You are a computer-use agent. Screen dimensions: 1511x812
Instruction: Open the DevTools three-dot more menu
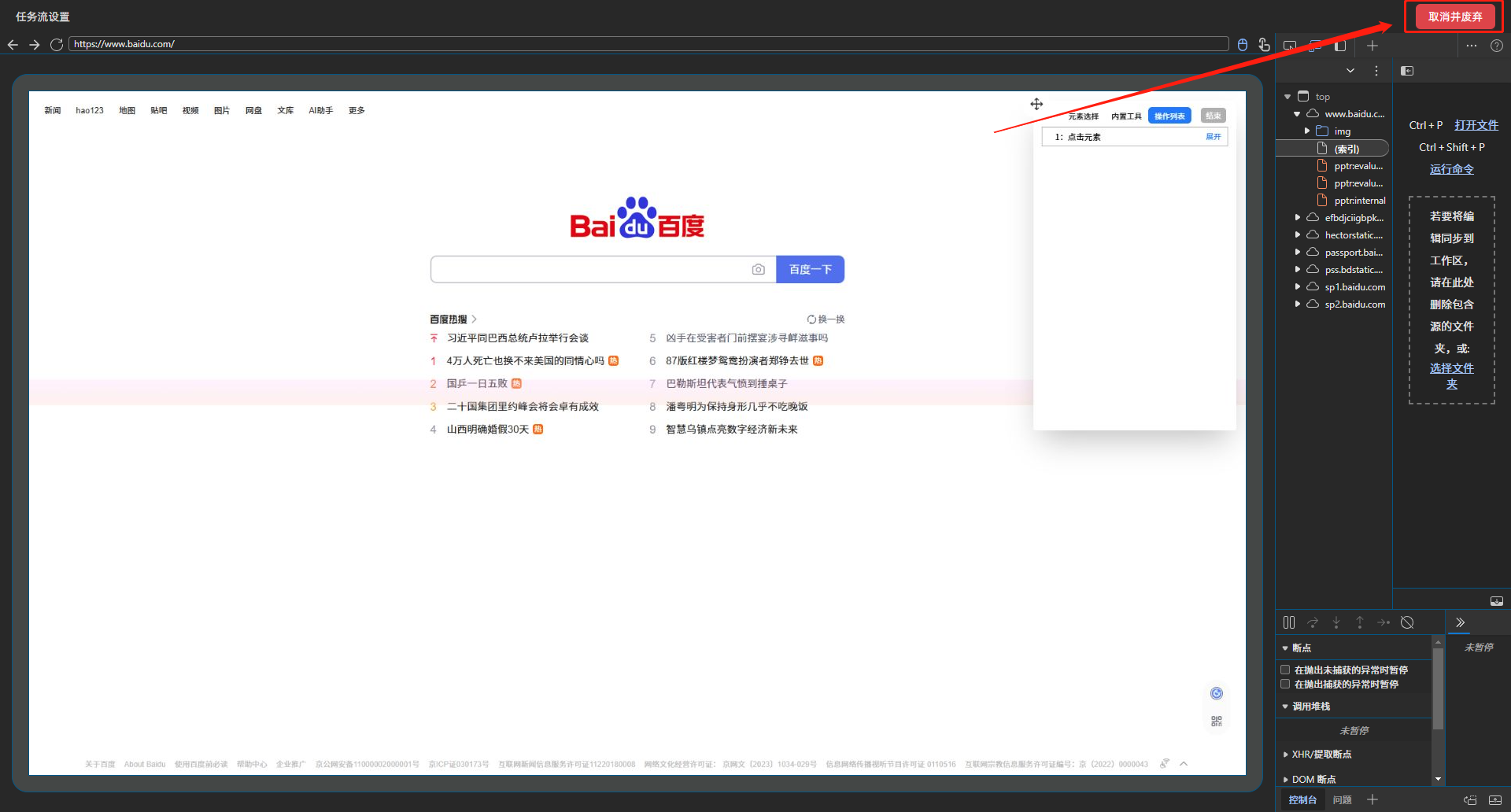(1472, 46)
